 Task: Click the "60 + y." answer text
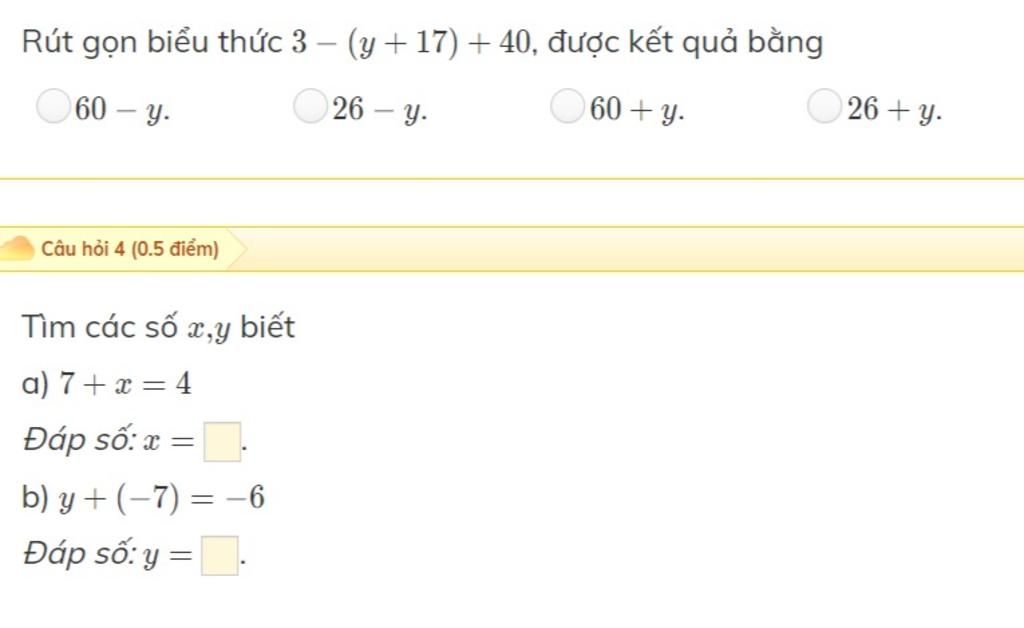click(x=637, y=109)
